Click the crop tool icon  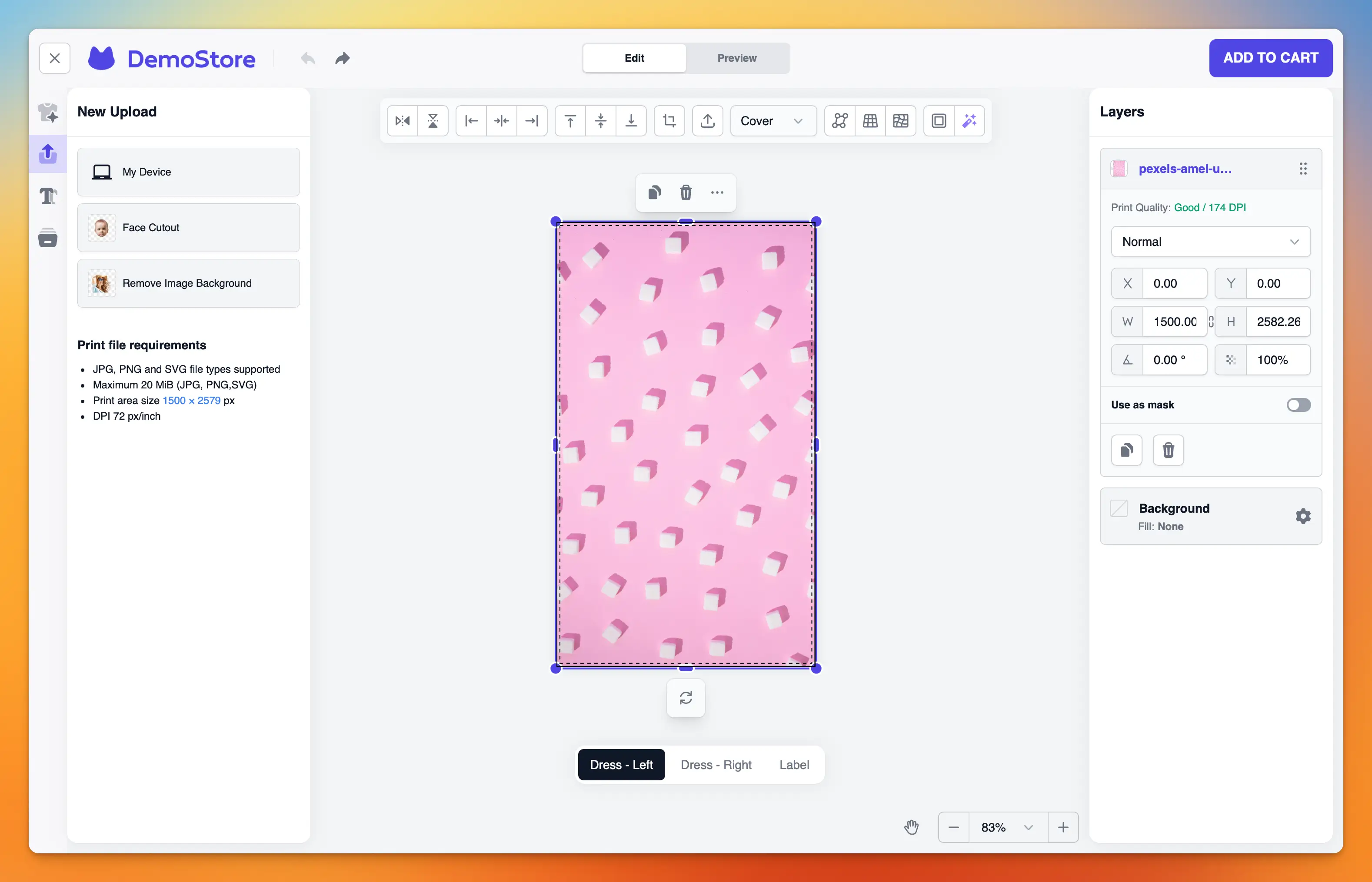coord(669,121)
